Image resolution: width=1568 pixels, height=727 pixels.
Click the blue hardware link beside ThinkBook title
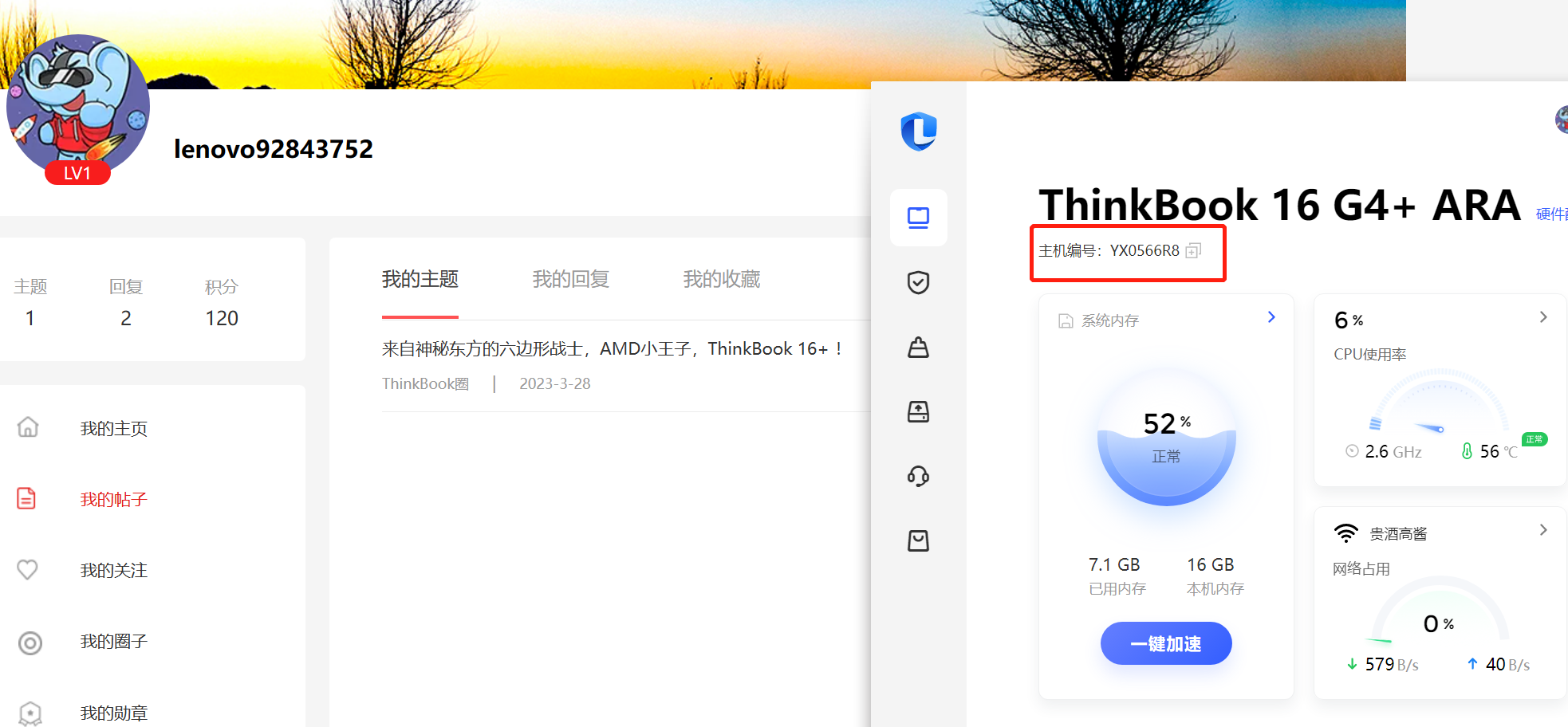[x=1552, y=214]
